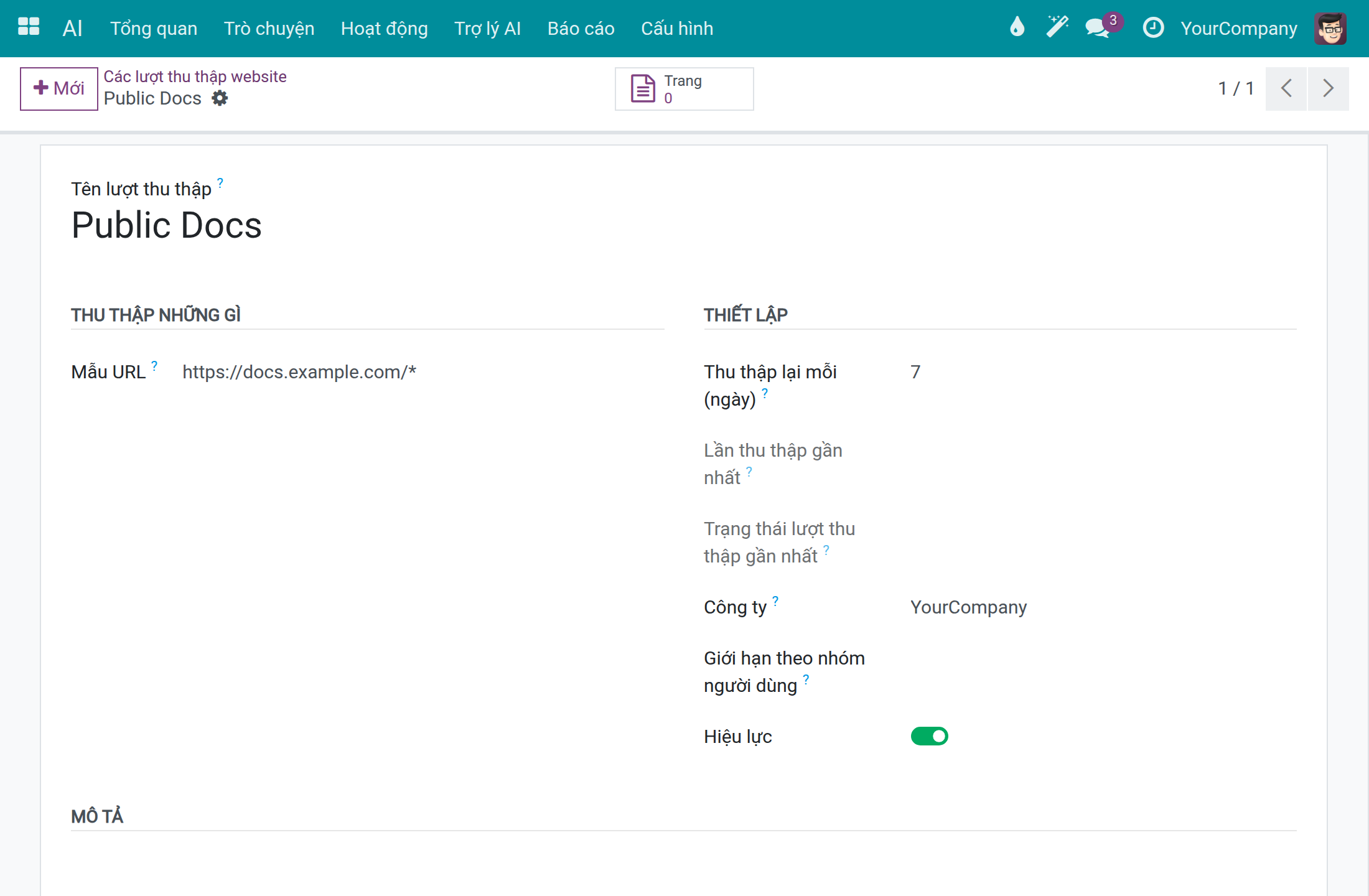Open the Hoạt động menu
Viewport: 1369px width, 896px height.
(384, 29)
